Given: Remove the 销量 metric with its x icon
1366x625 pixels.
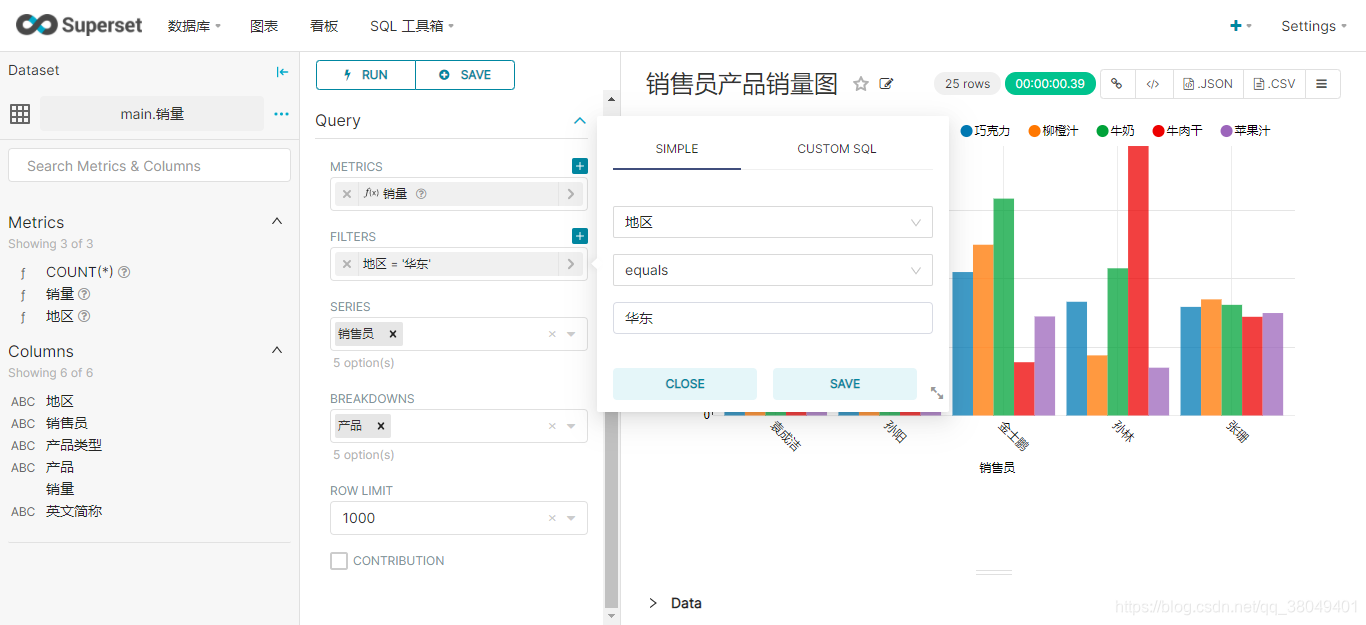Looking at the screenshot, I should point(347,194).
